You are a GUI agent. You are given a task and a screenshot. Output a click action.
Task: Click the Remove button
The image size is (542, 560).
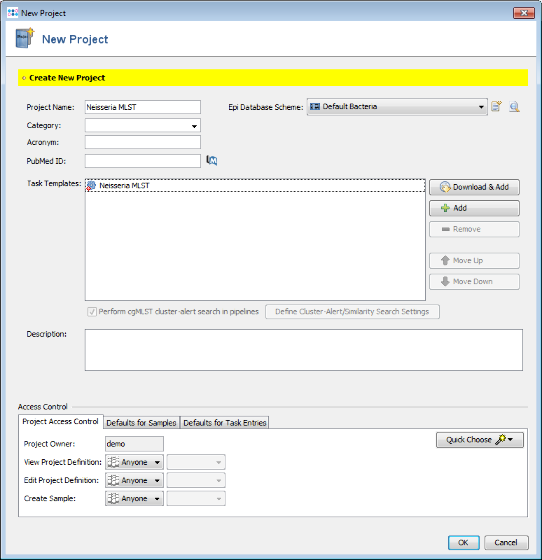pyautogui.click(x=474, y=229)
